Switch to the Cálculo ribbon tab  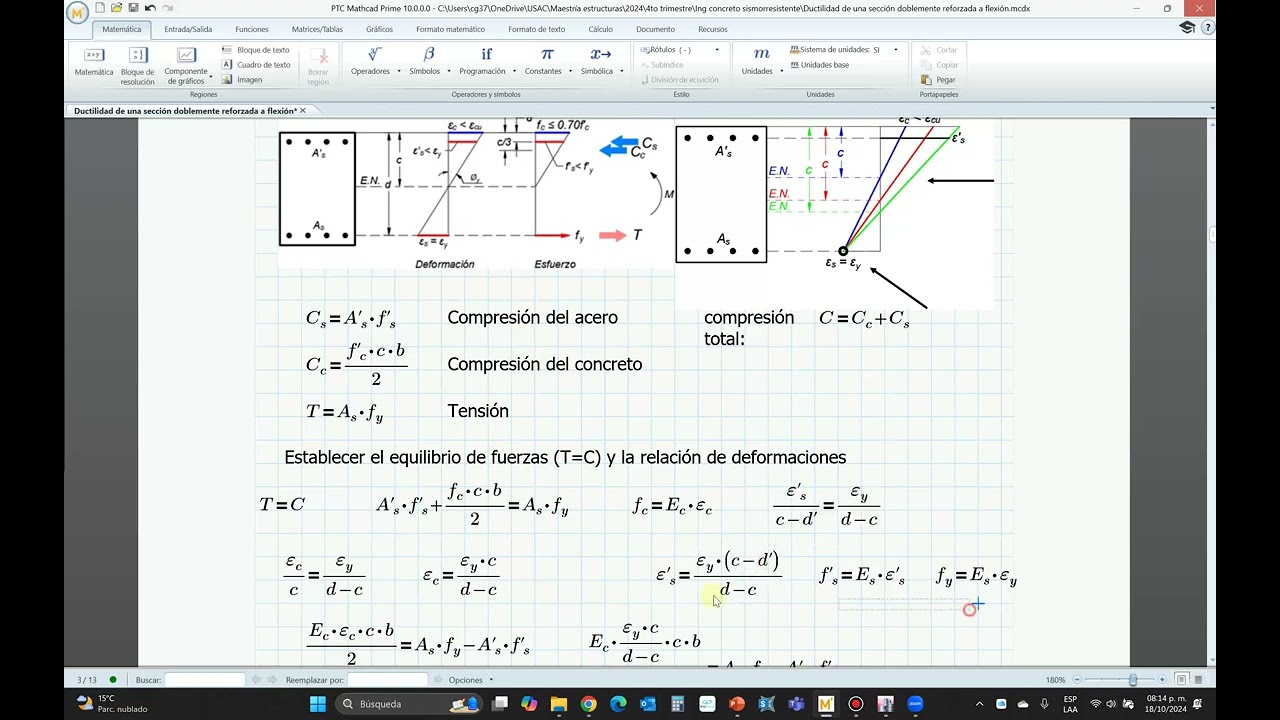point(600,29)
